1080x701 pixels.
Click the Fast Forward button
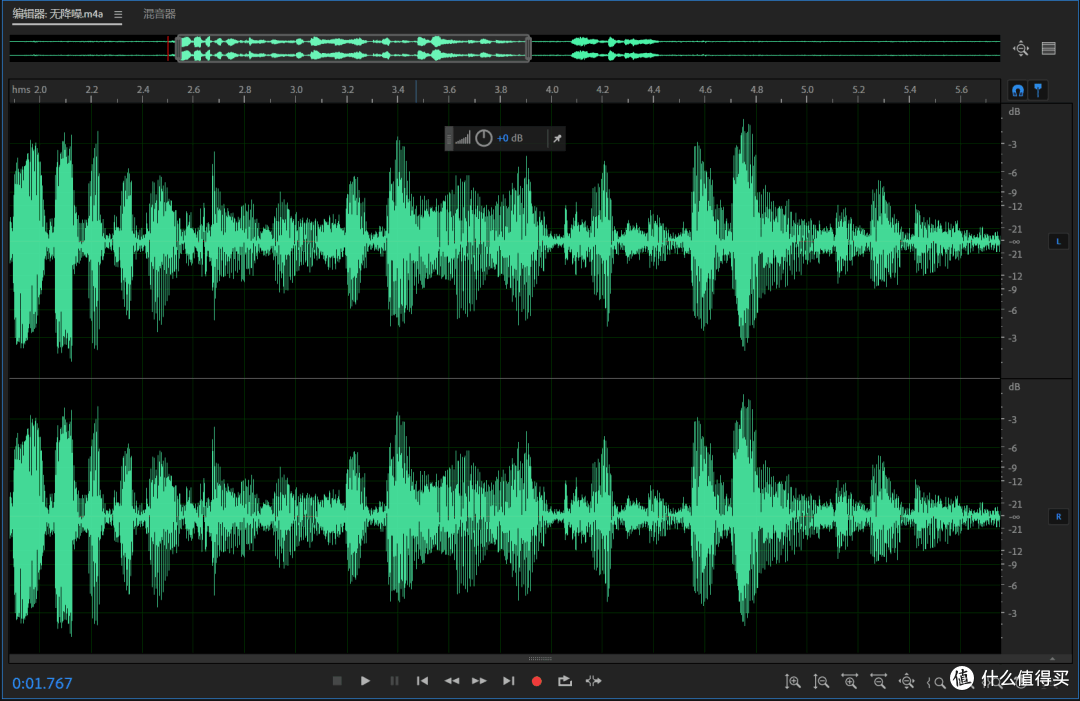[479, 681]
